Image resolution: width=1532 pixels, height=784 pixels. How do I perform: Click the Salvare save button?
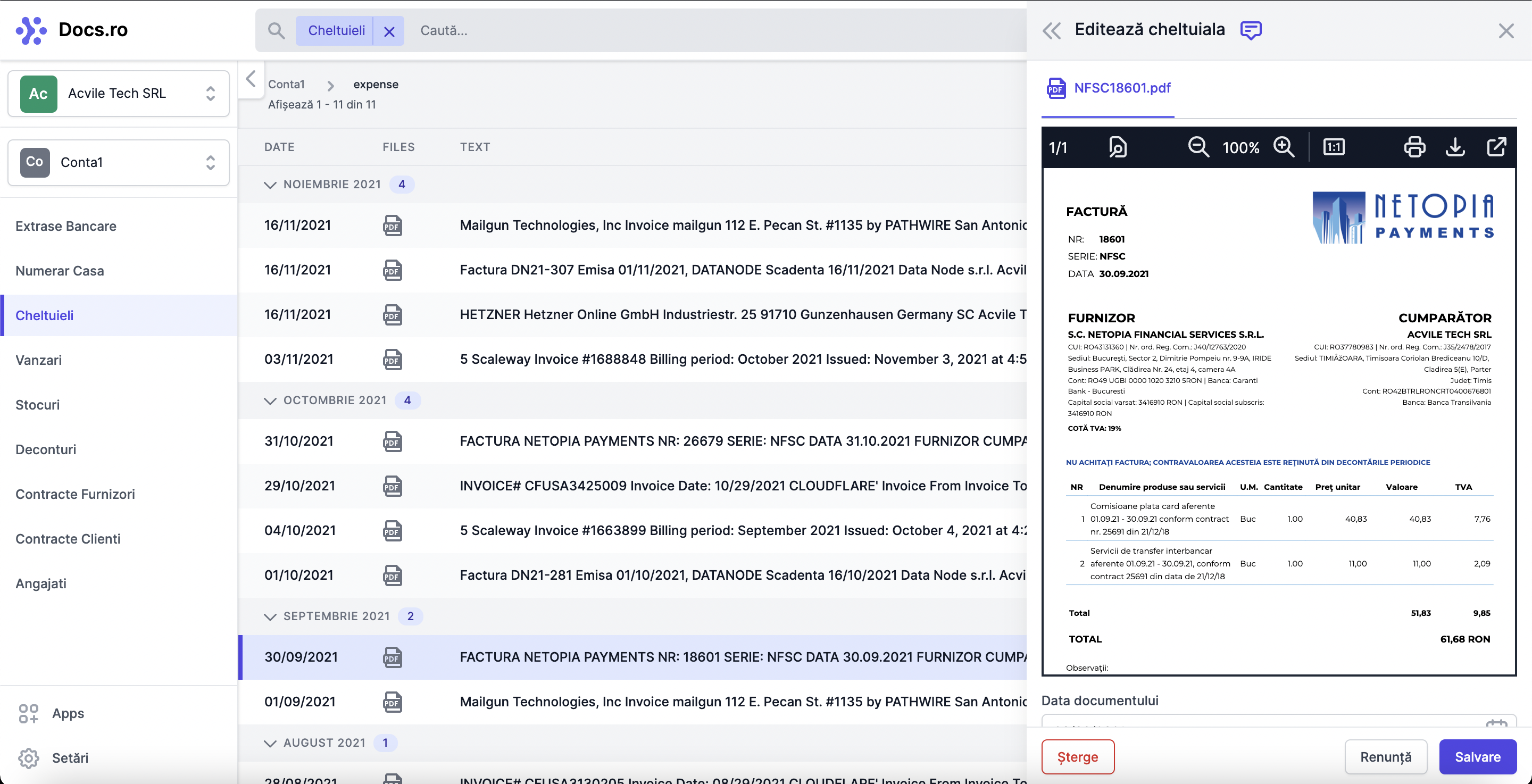1477,757
